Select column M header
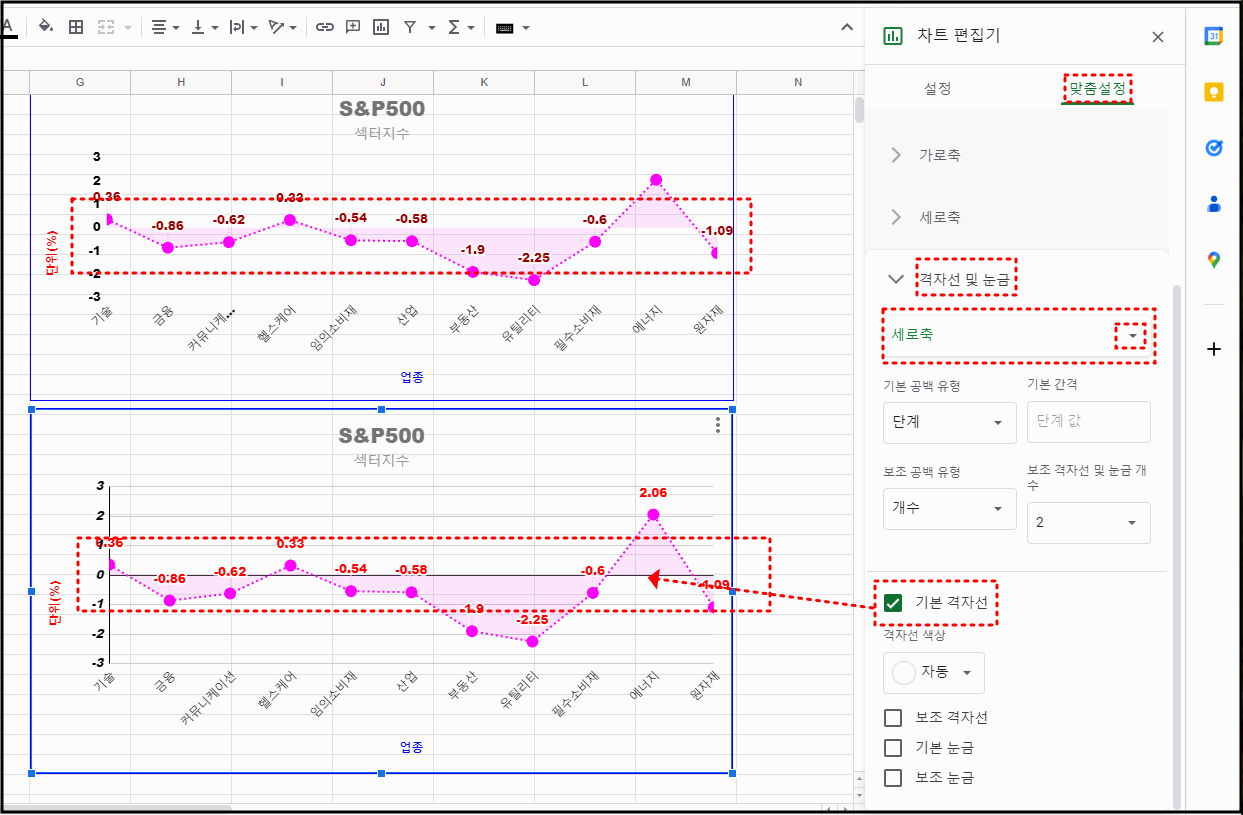 click(686, 82)
